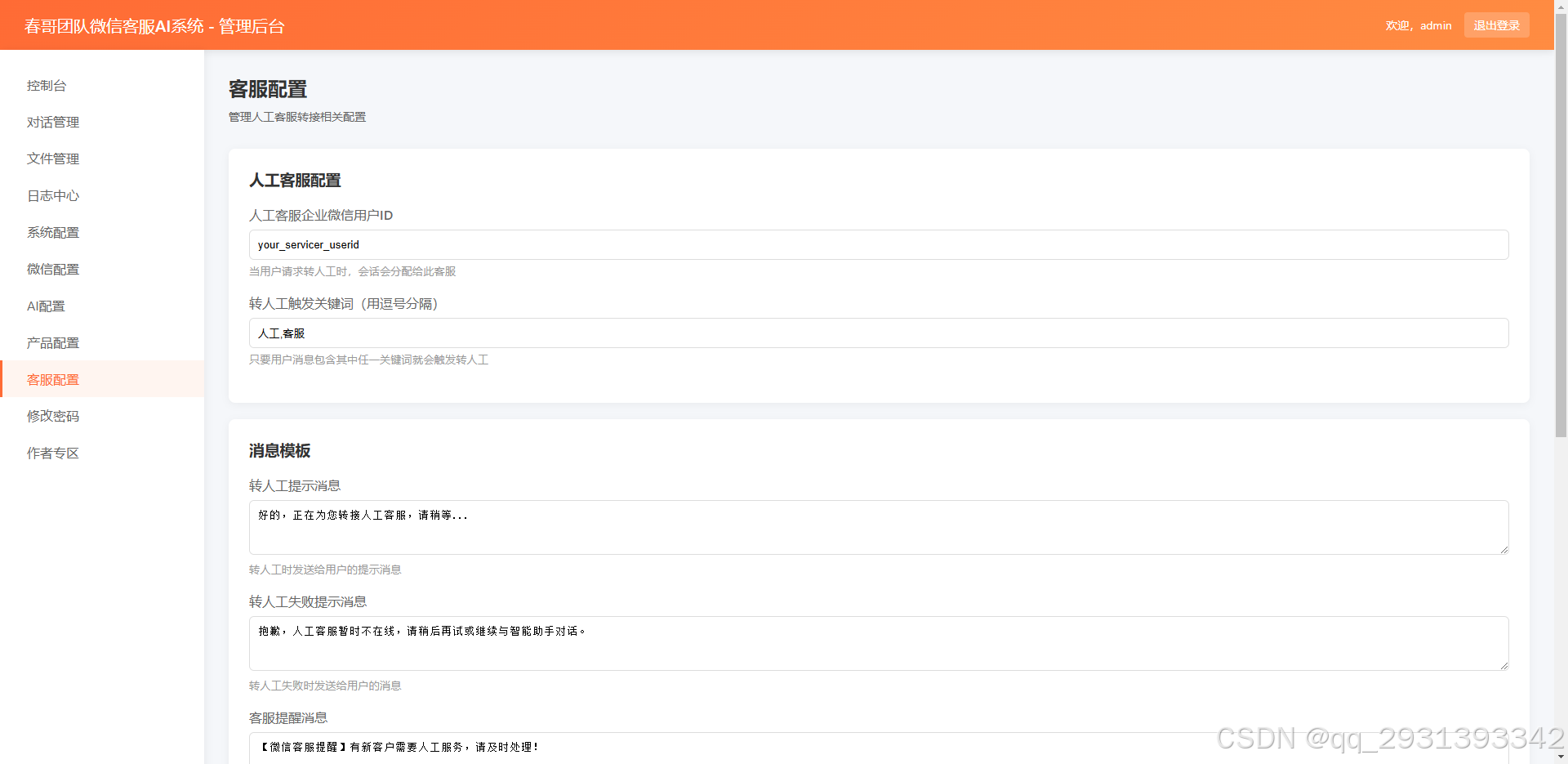Click the 转人工提示消息 label
This screenshot has width=1568, height=764.
coord(295,485)
